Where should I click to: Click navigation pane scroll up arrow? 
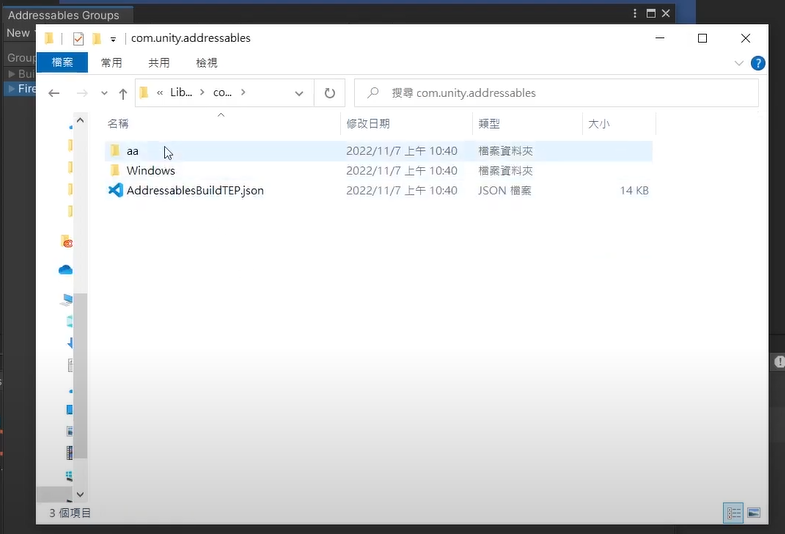click(x=80, y=120)
